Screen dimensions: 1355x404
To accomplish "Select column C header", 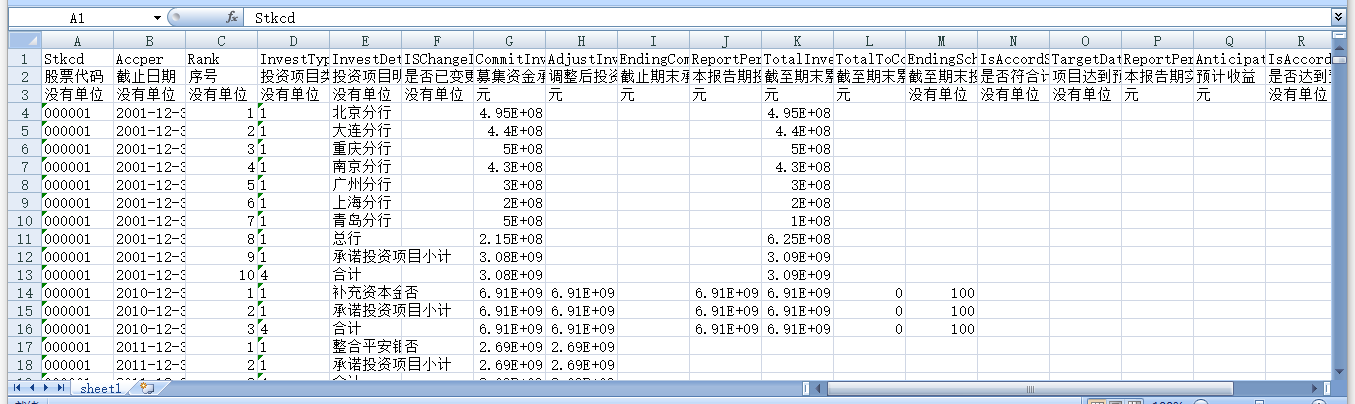I will 221,42.
